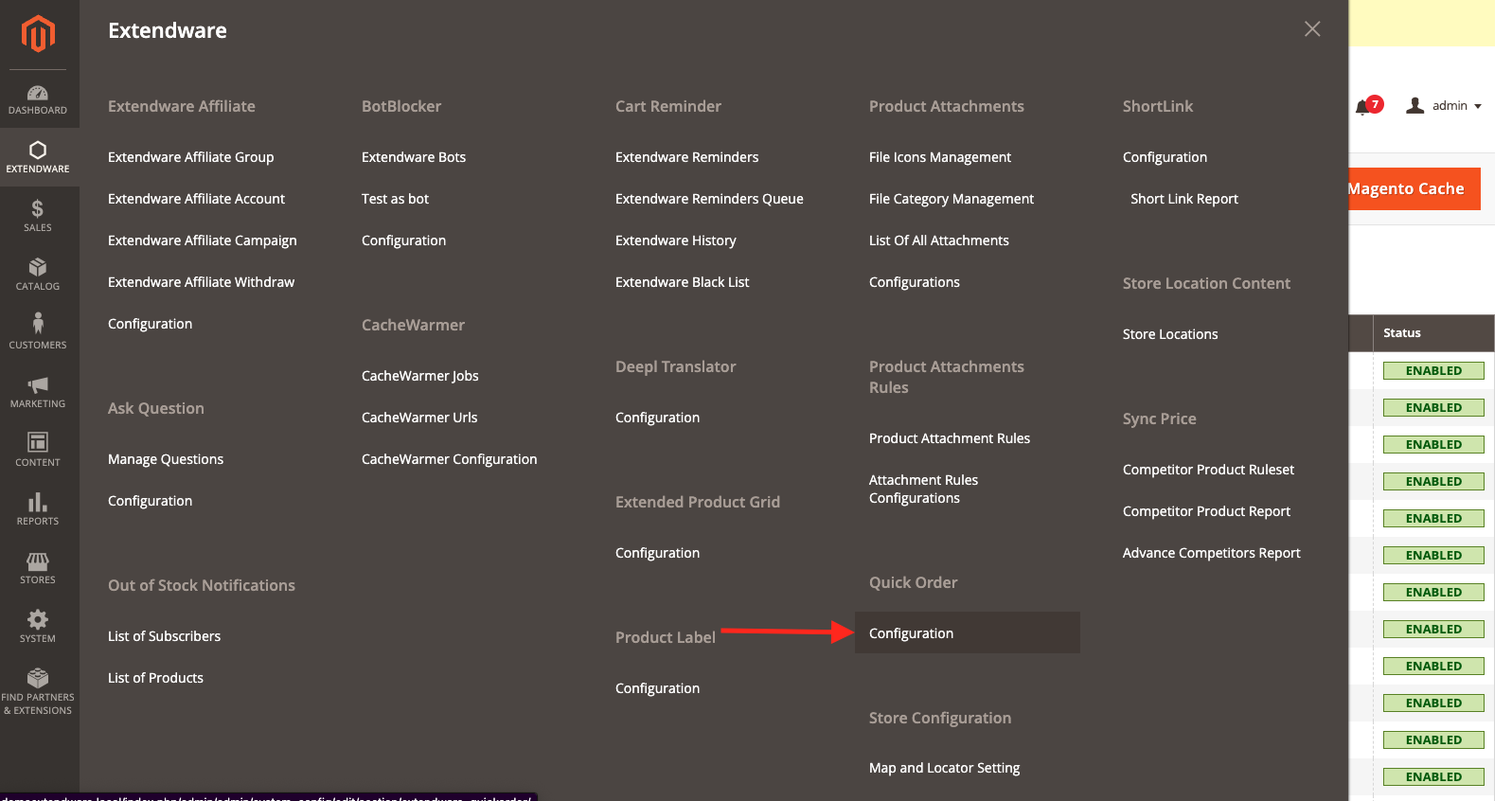
Task: Open Map and Locator Setting
Action: [944, 768]
